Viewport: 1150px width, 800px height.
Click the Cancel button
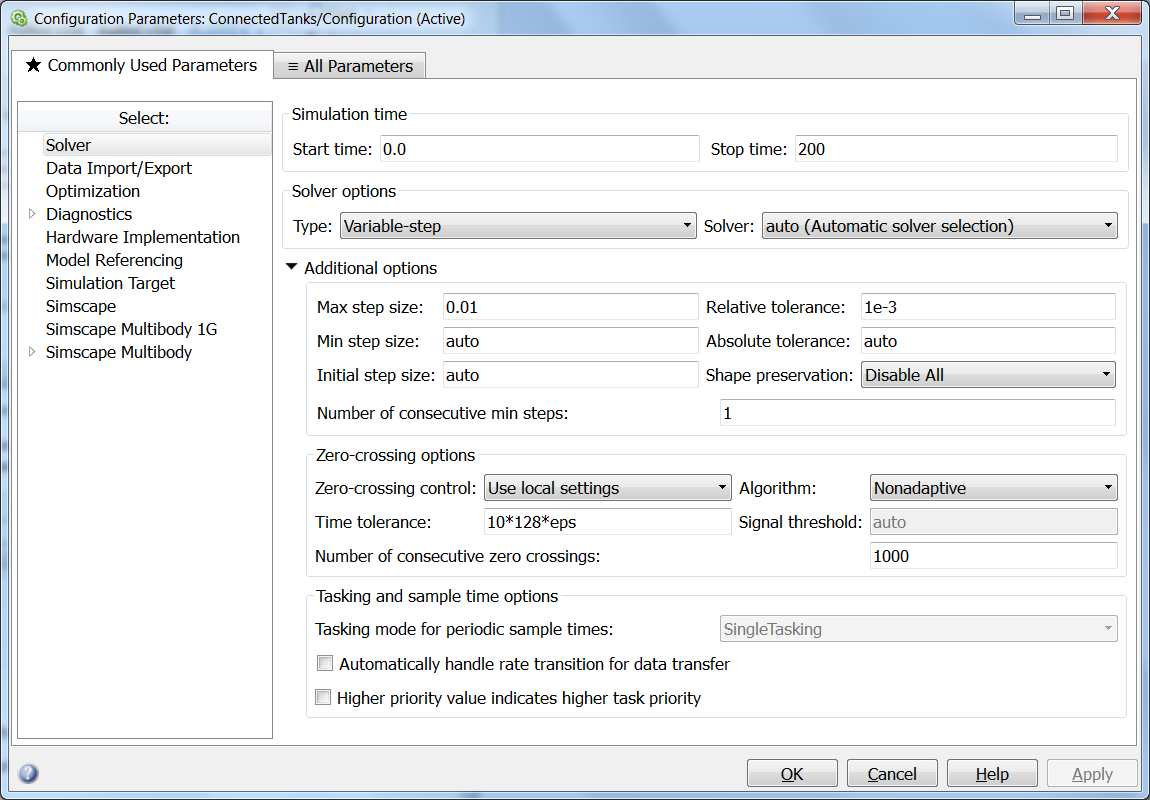tap(892, 774)
